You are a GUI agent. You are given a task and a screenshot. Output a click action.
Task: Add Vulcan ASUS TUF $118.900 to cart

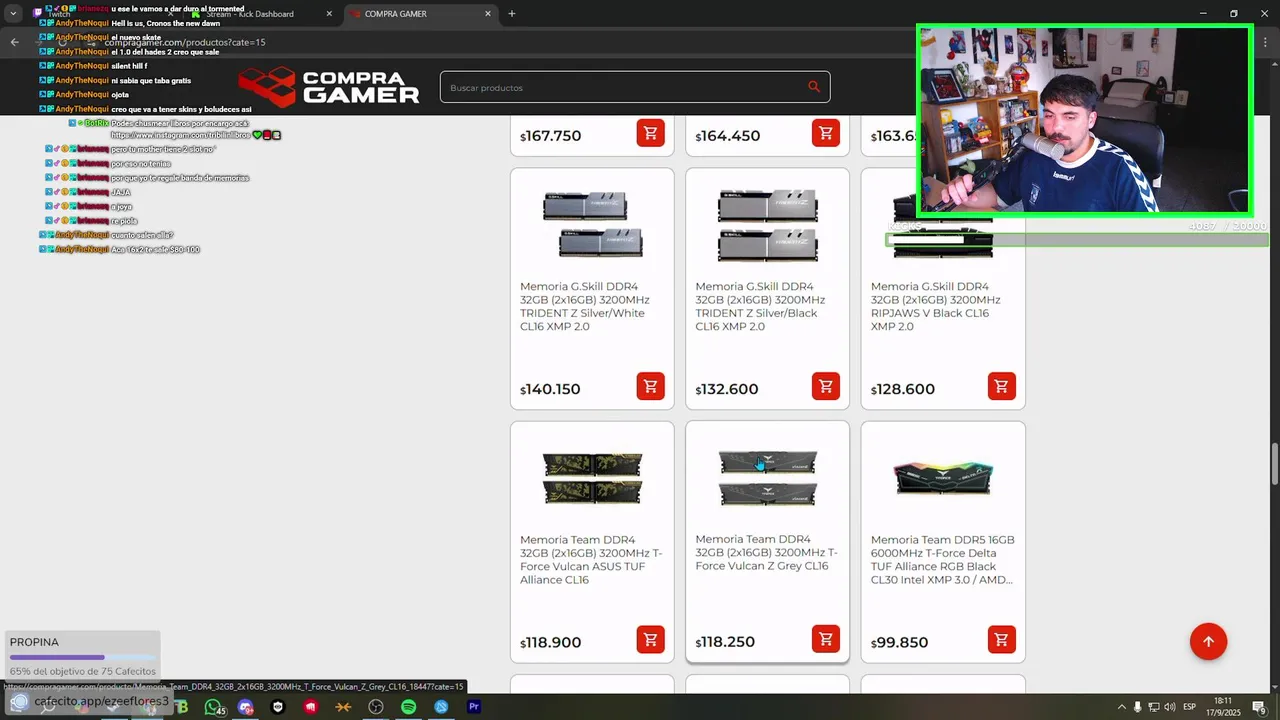point(650,639)
